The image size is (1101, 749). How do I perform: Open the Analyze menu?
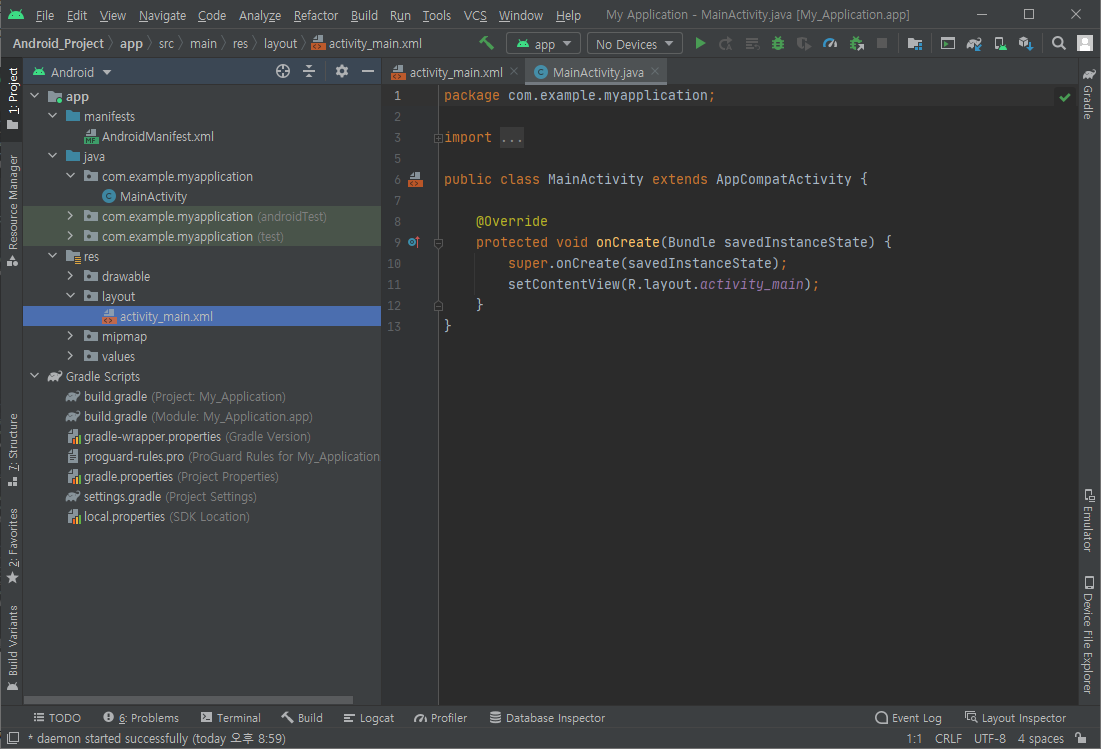(x=260, y=15)
